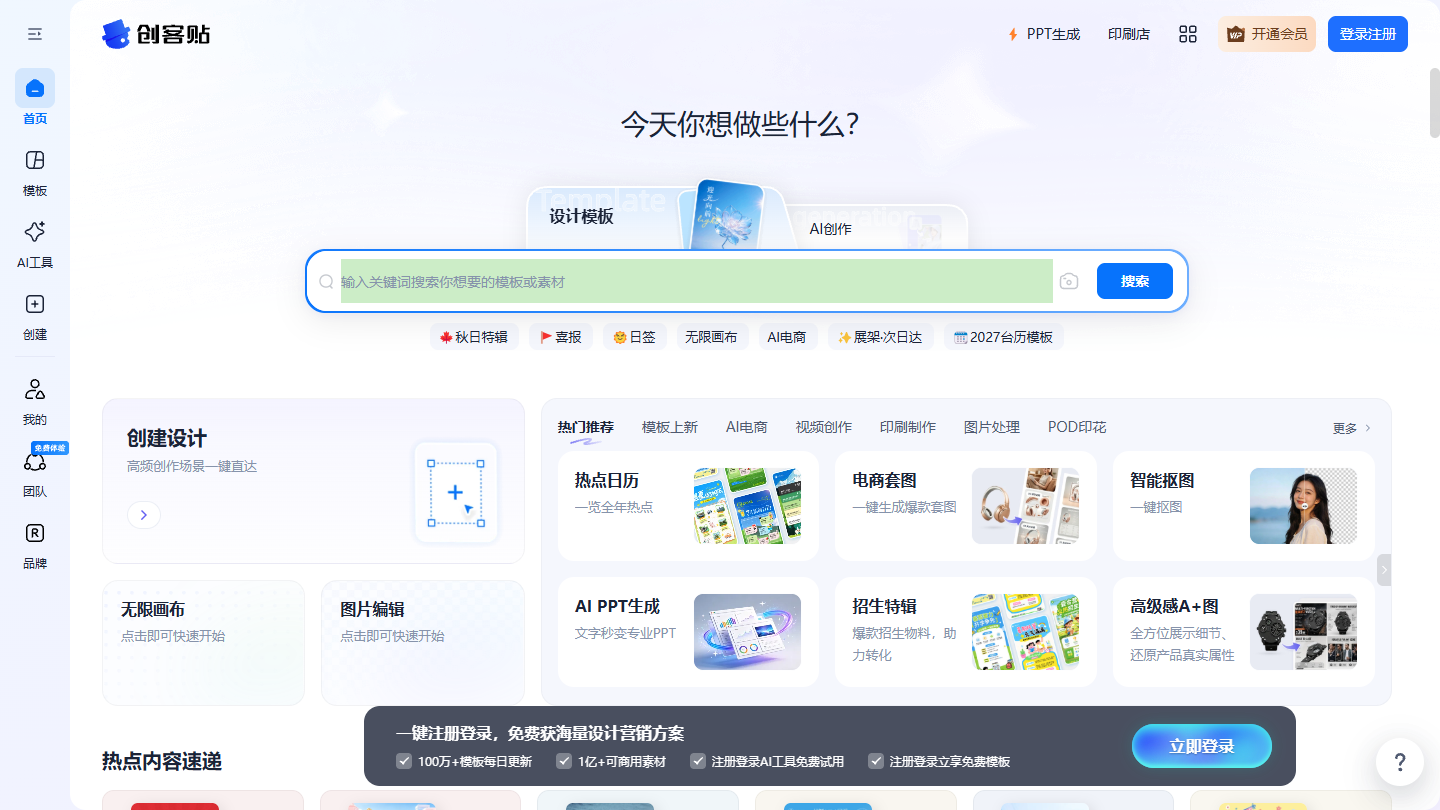Click the lightning PPT生成 link

pyautogui.click(x=1043, y=34)
